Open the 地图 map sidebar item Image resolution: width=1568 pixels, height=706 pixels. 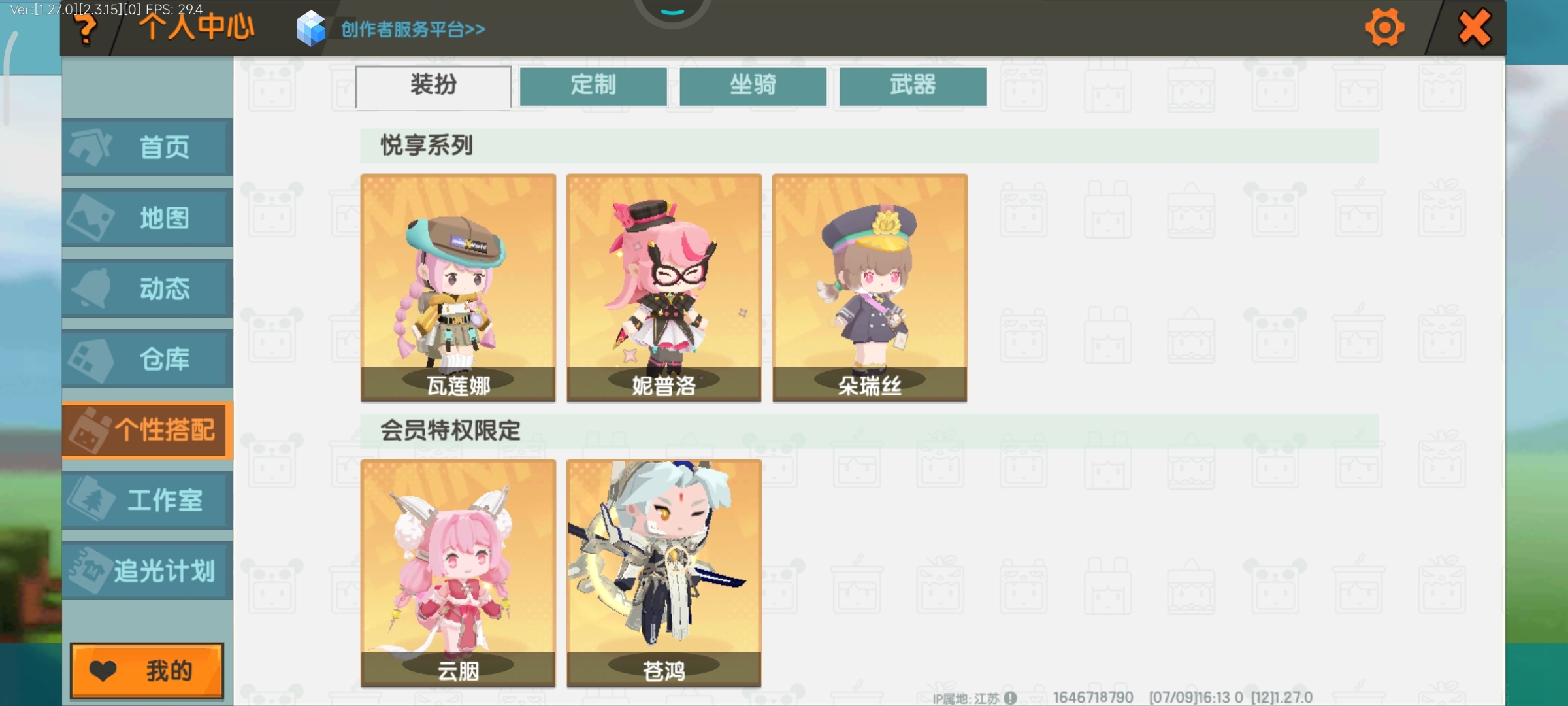[x=148, y=218]
